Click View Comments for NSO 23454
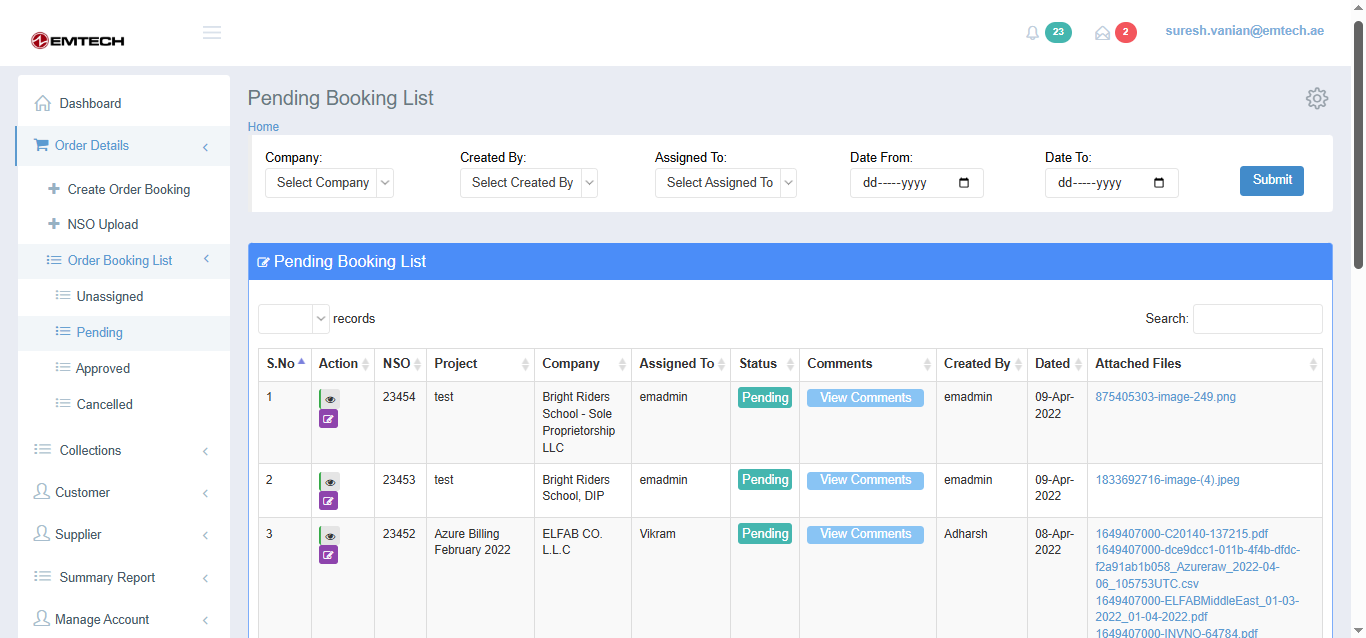 tap(865, 398)
